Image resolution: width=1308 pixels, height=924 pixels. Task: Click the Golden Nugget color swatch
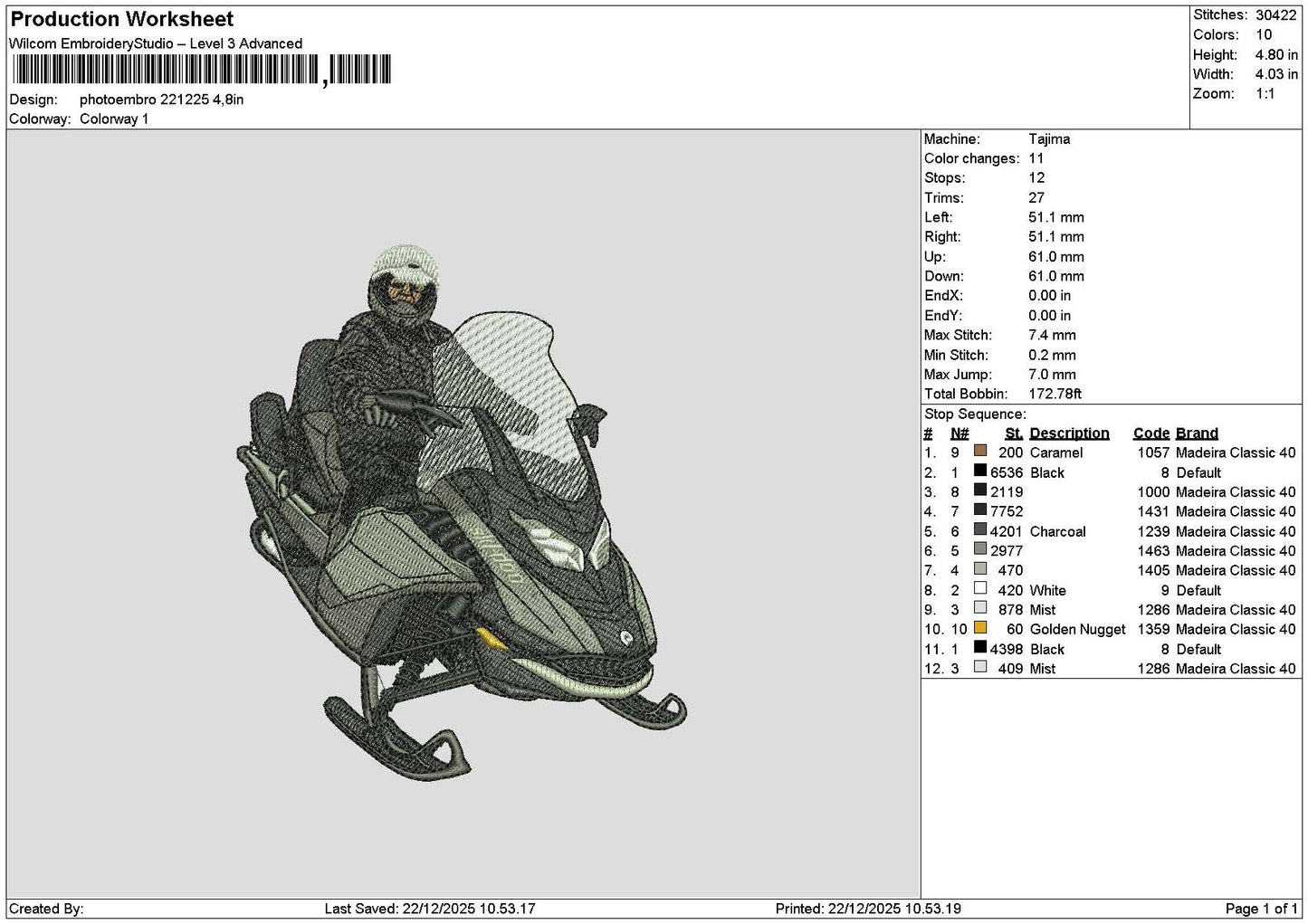[x=980, y=627]
